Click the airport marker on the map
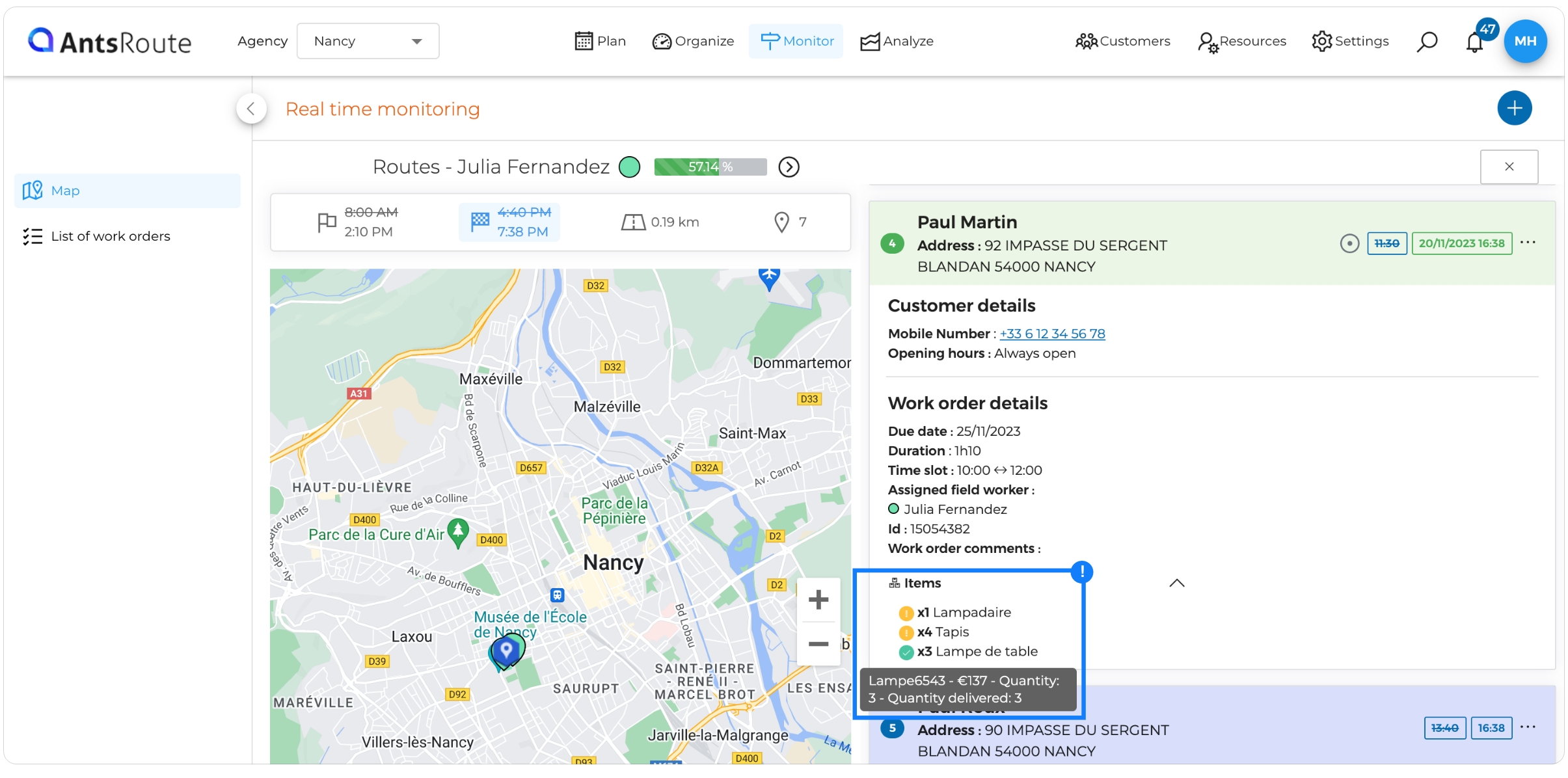Screen dimensions: 1568x778 tap(769, 277)
